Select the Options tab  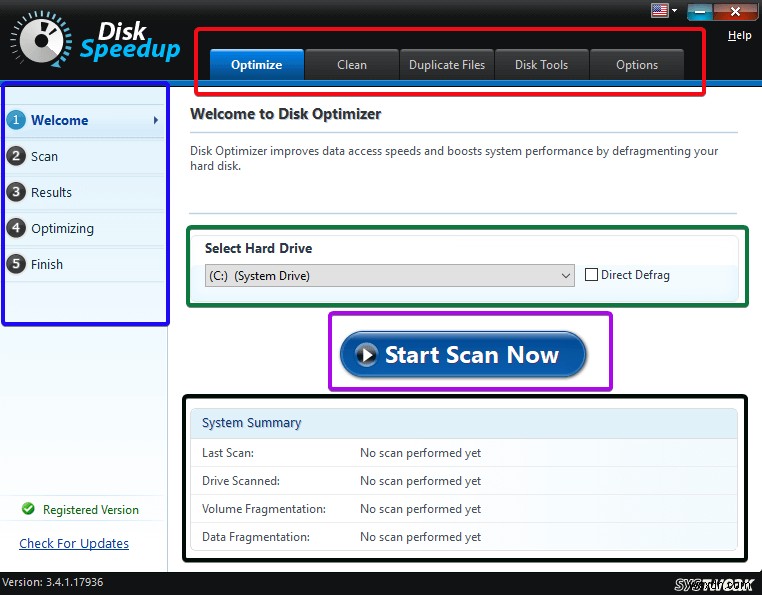pyautogui.click(x=637, y=65)
